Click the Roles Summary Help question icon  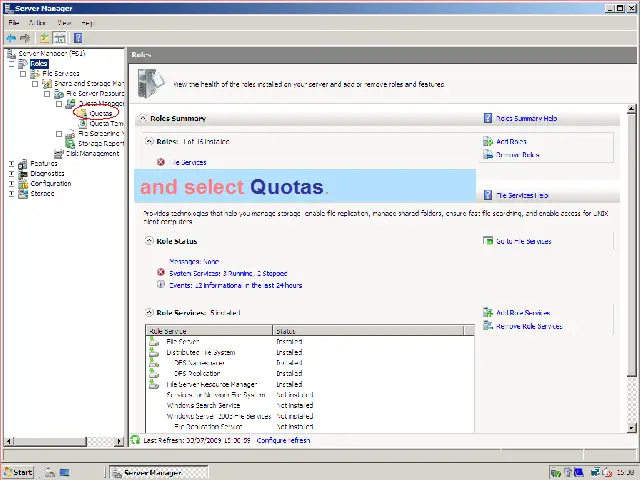click(488, 118)
